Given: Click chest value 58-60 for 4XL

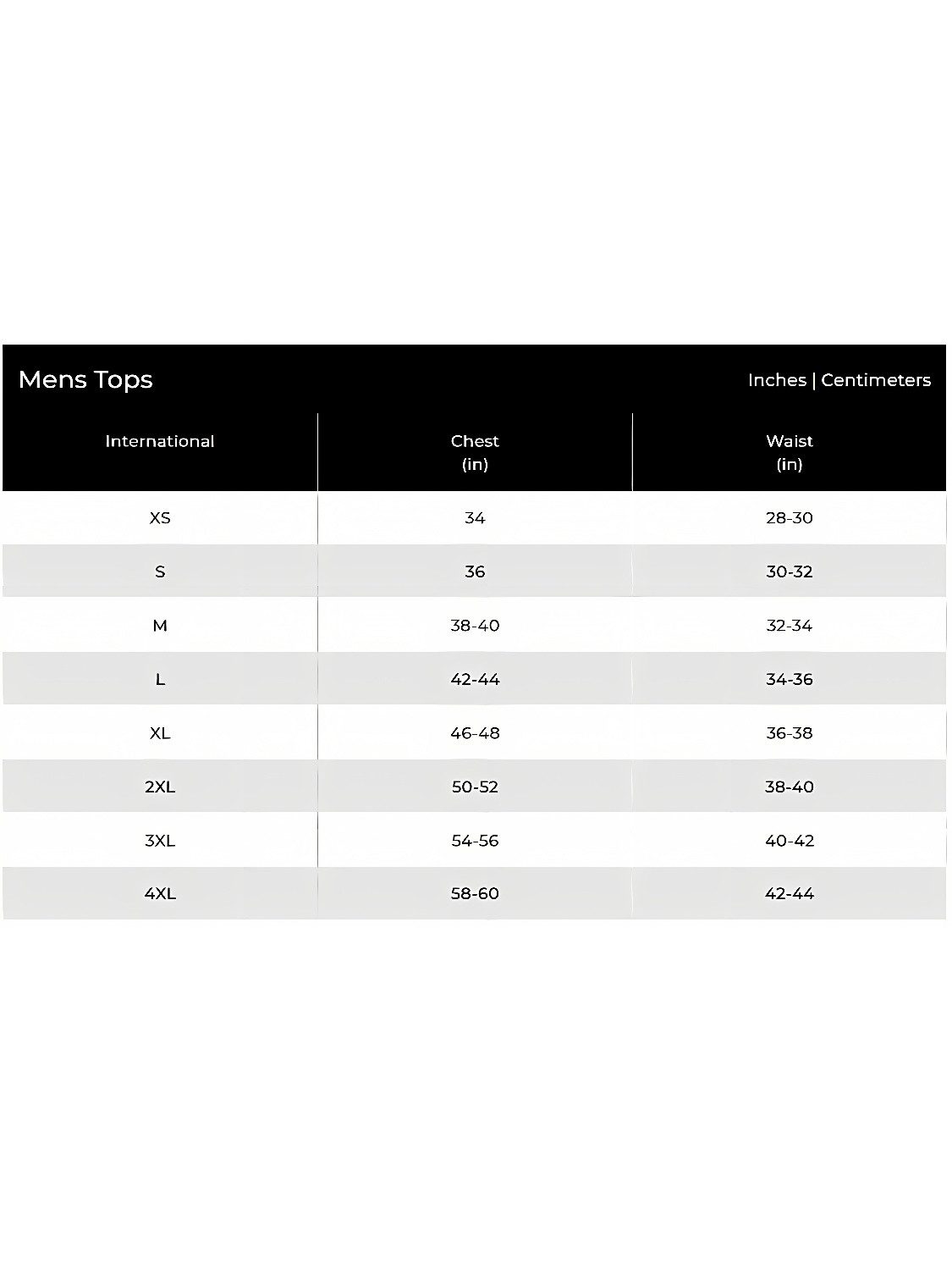Looking at the screenshot, I should click(x=475, y=893).
